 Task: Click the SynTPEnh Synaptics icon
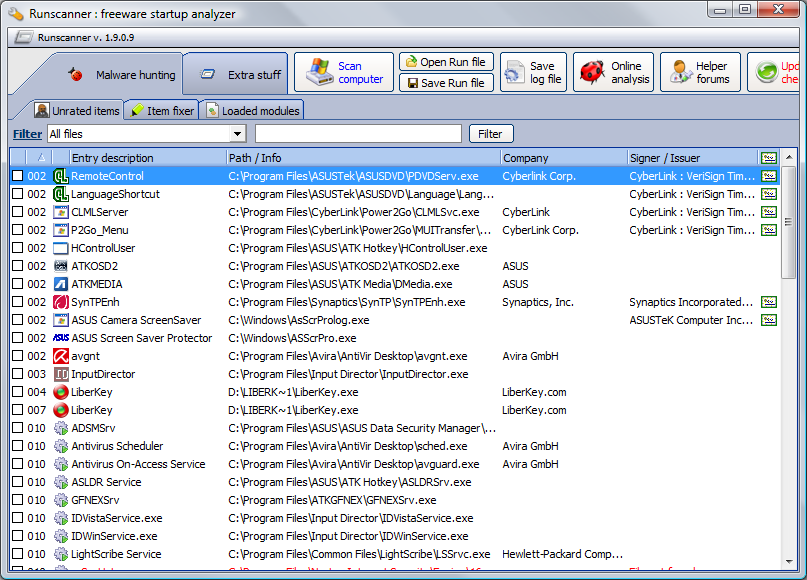tap(61, 302)
